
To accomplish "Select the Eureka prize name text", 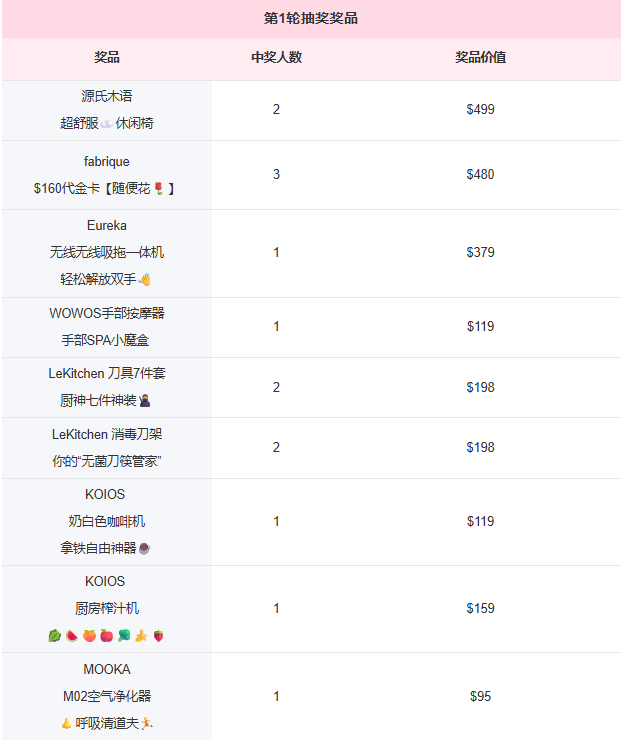I will pyautogui.click(x=107, y=226).
